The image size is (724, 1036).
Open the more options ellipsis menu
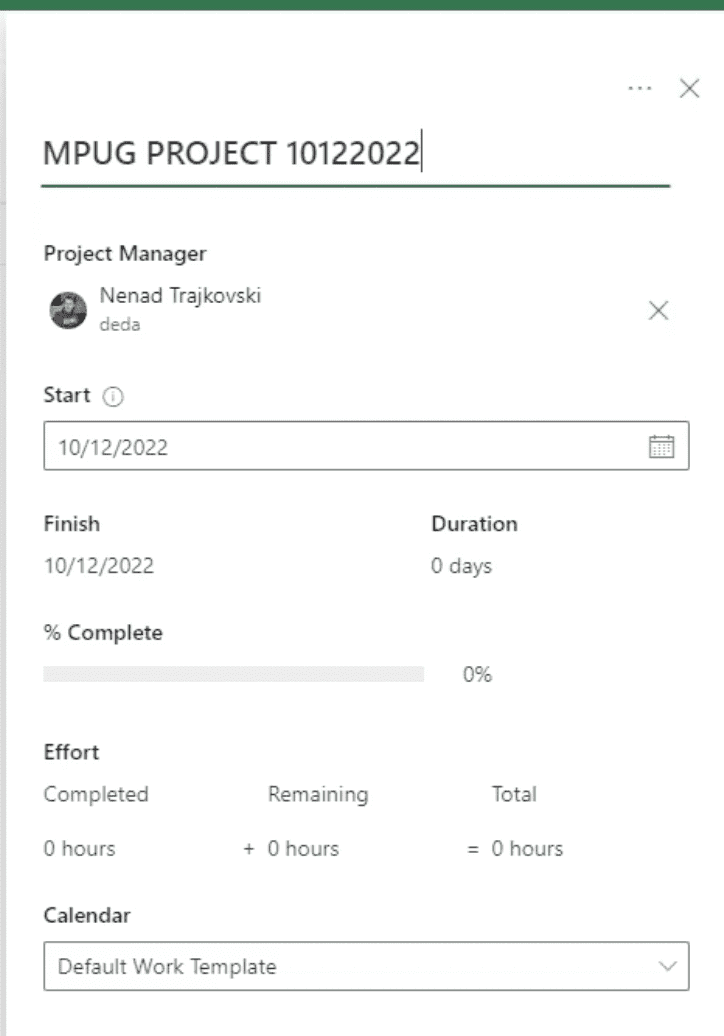click(639, 88)
